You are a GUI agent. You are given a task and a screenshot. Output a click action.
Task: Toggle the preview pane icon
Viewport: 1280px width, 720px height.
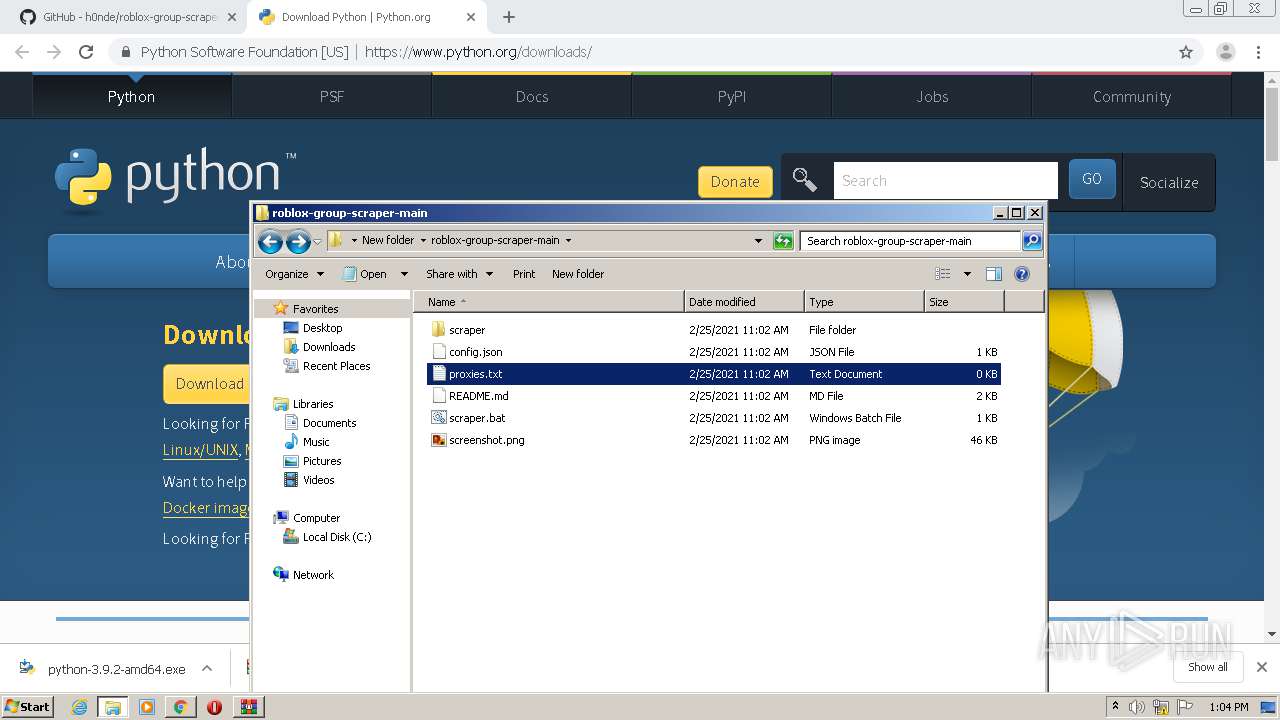pyautogui.click(x=993, y=274)
